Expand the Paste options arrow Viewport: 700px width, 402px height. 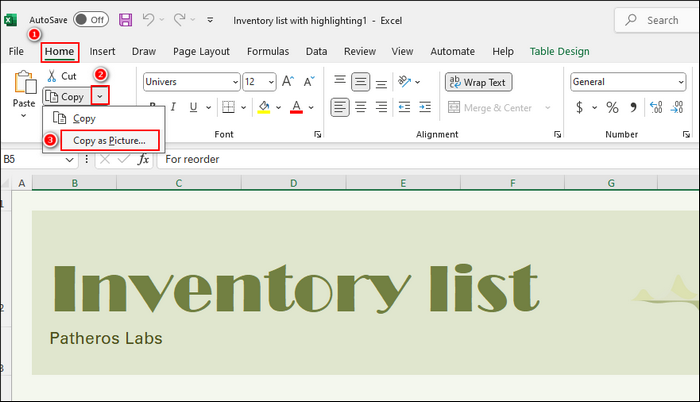click(x=24, y=115)
